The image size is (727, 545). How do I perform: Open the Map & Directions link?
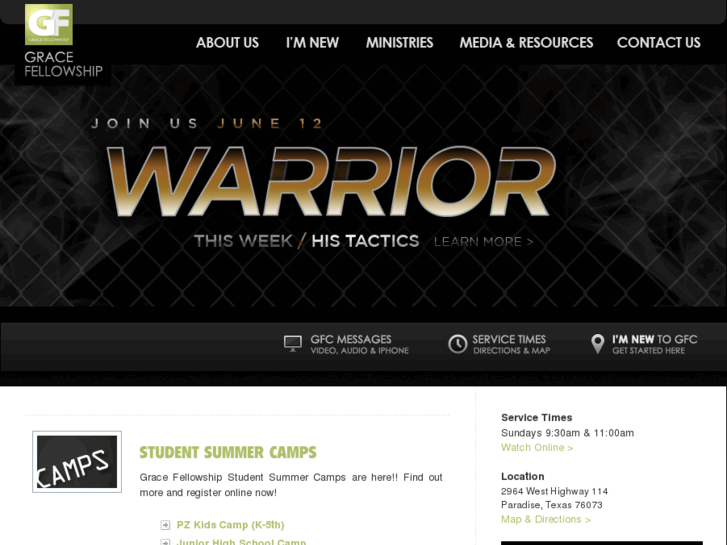click(x=546, y=519)
